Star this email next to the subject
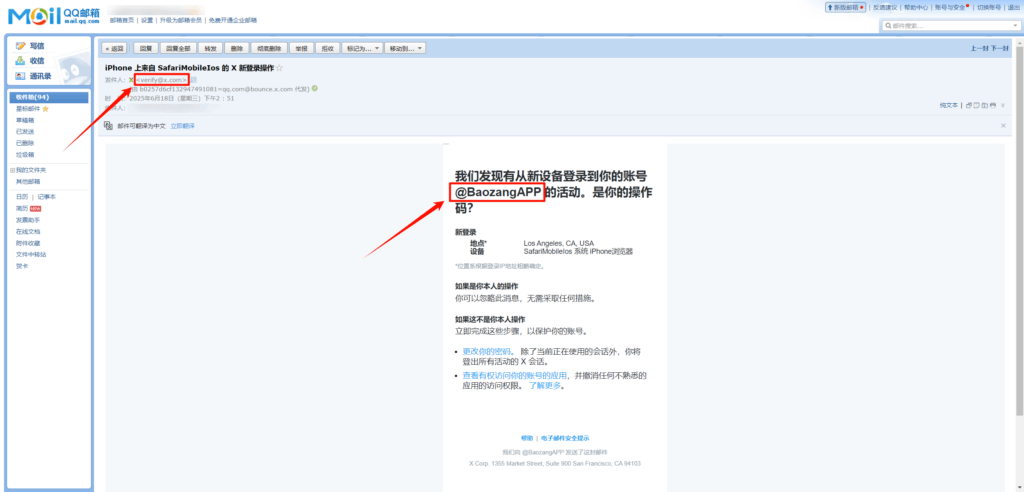1024x492 pixels. pos(280,67)
